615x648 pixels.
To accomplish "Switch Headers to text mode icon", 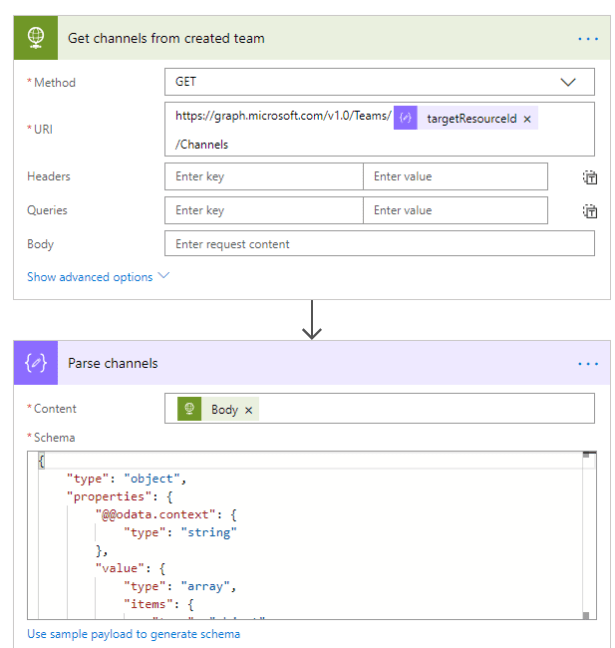I will click(x=590, y=177).
